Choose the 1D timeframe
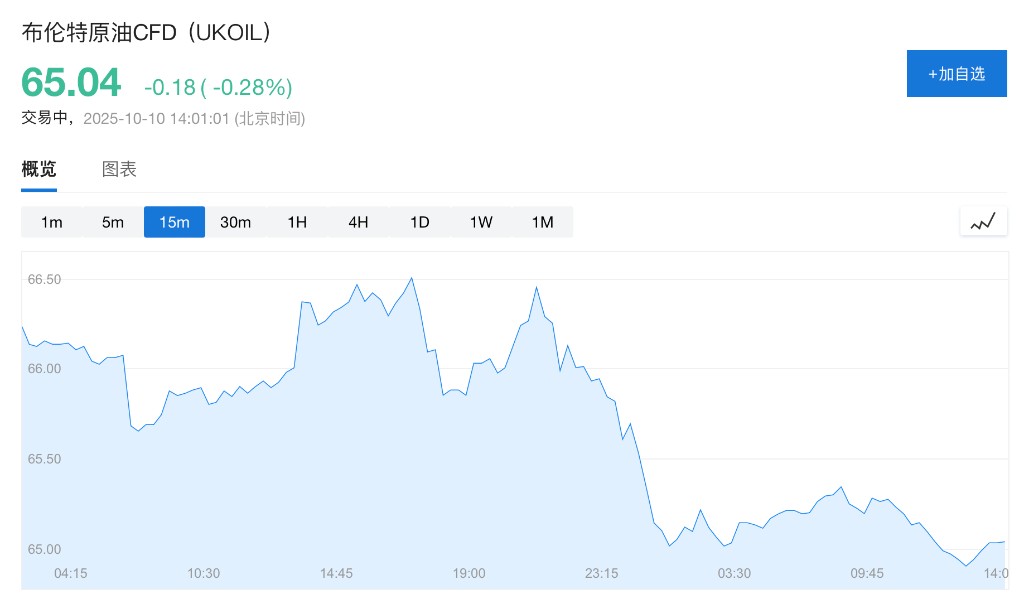The height and width of the screenshot is (603, 1024). pyautogui.click(x=419, y=222)
